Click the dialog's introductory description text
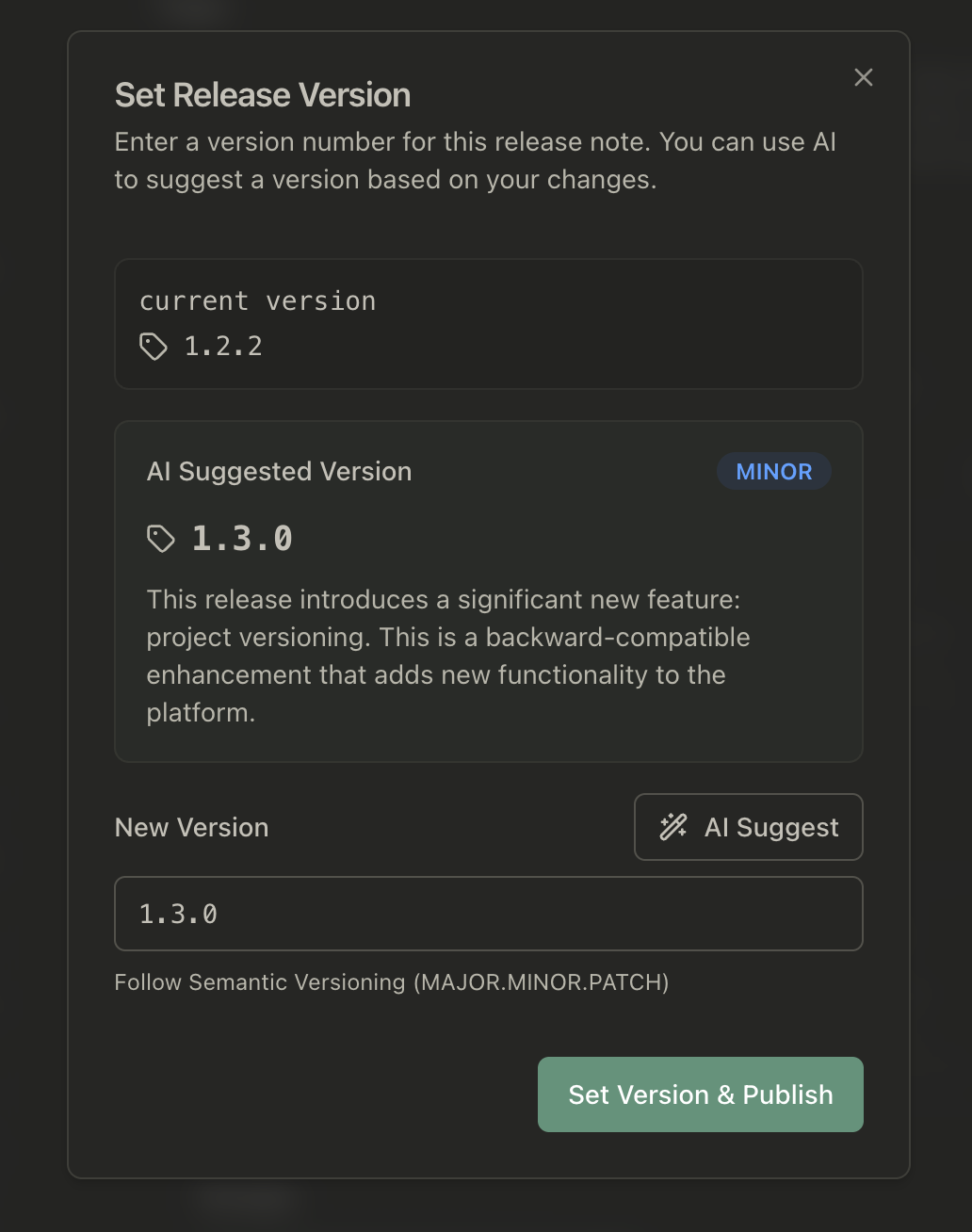Image resolution: width=972 pixels, height=1232 pixels. click(475, 161)
